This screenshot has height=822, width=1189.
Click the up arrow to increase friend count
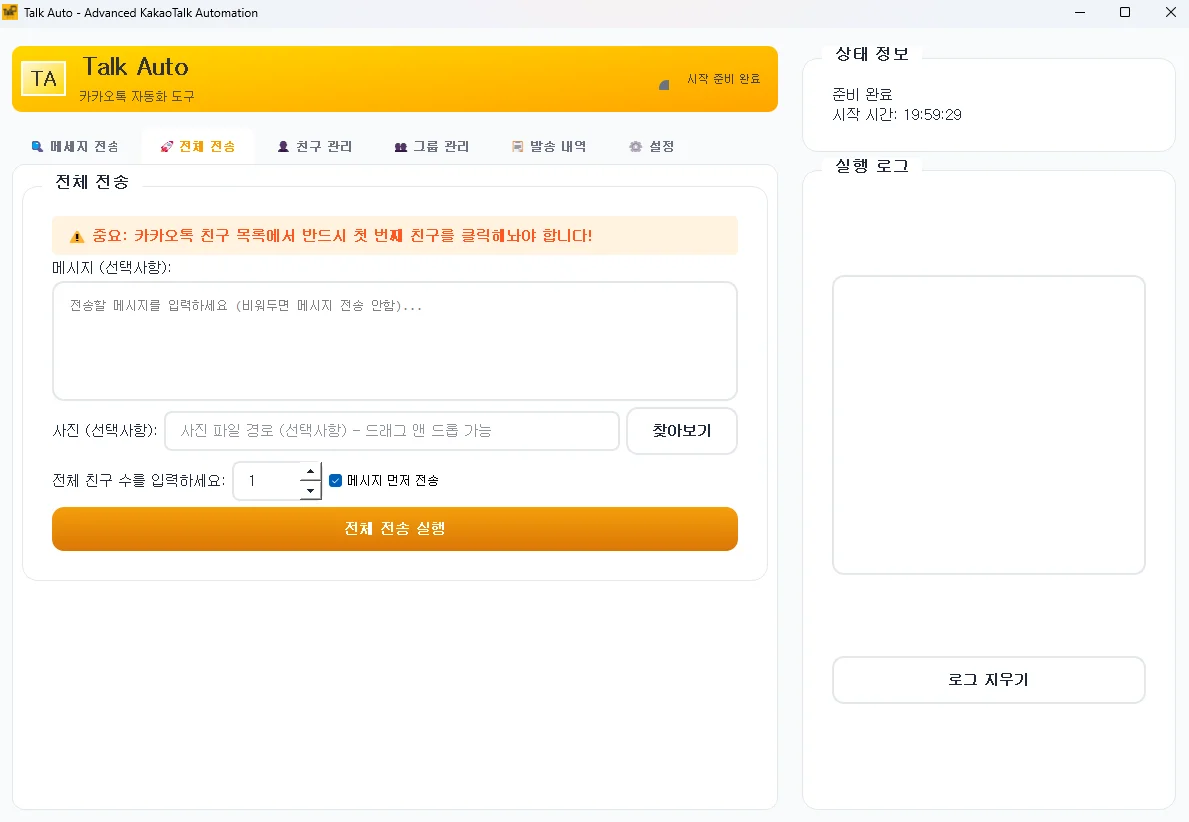coord(310,472)
